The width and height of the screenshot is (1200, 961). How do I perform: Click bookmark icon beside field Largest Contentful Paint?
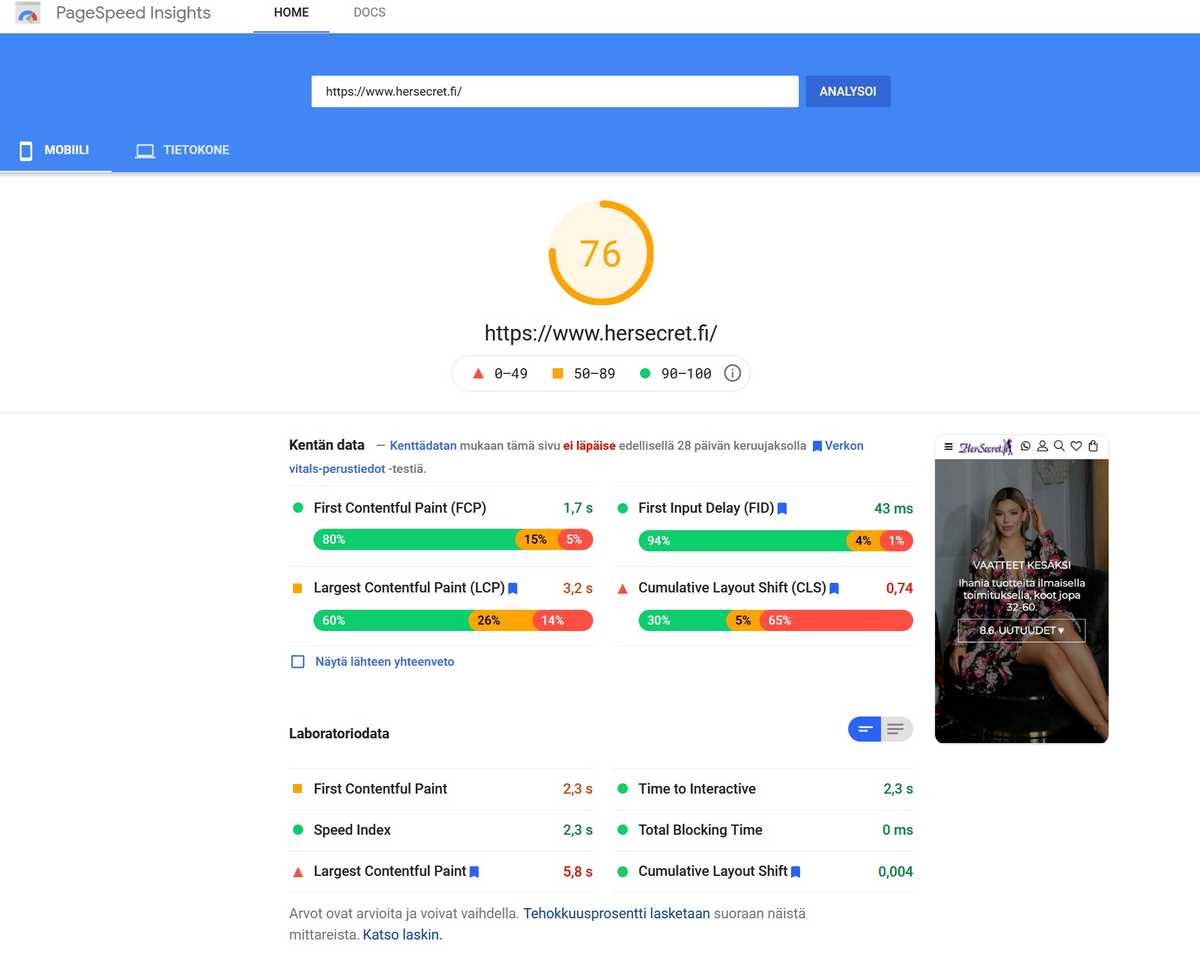click(513, 589)
